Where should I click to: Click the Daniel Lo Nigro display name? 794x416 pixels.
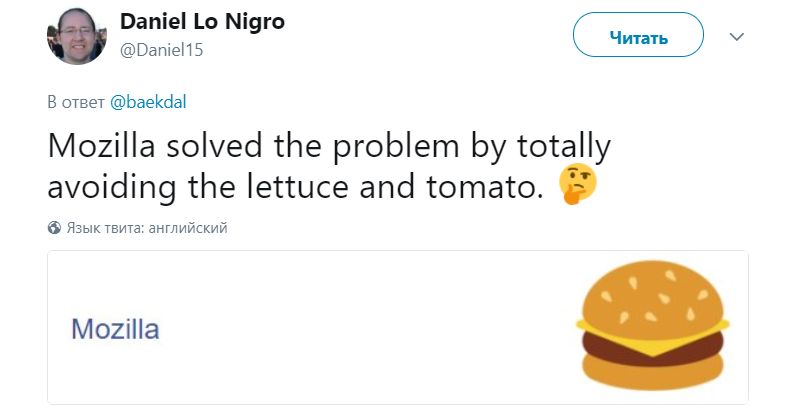pos(201,23)
